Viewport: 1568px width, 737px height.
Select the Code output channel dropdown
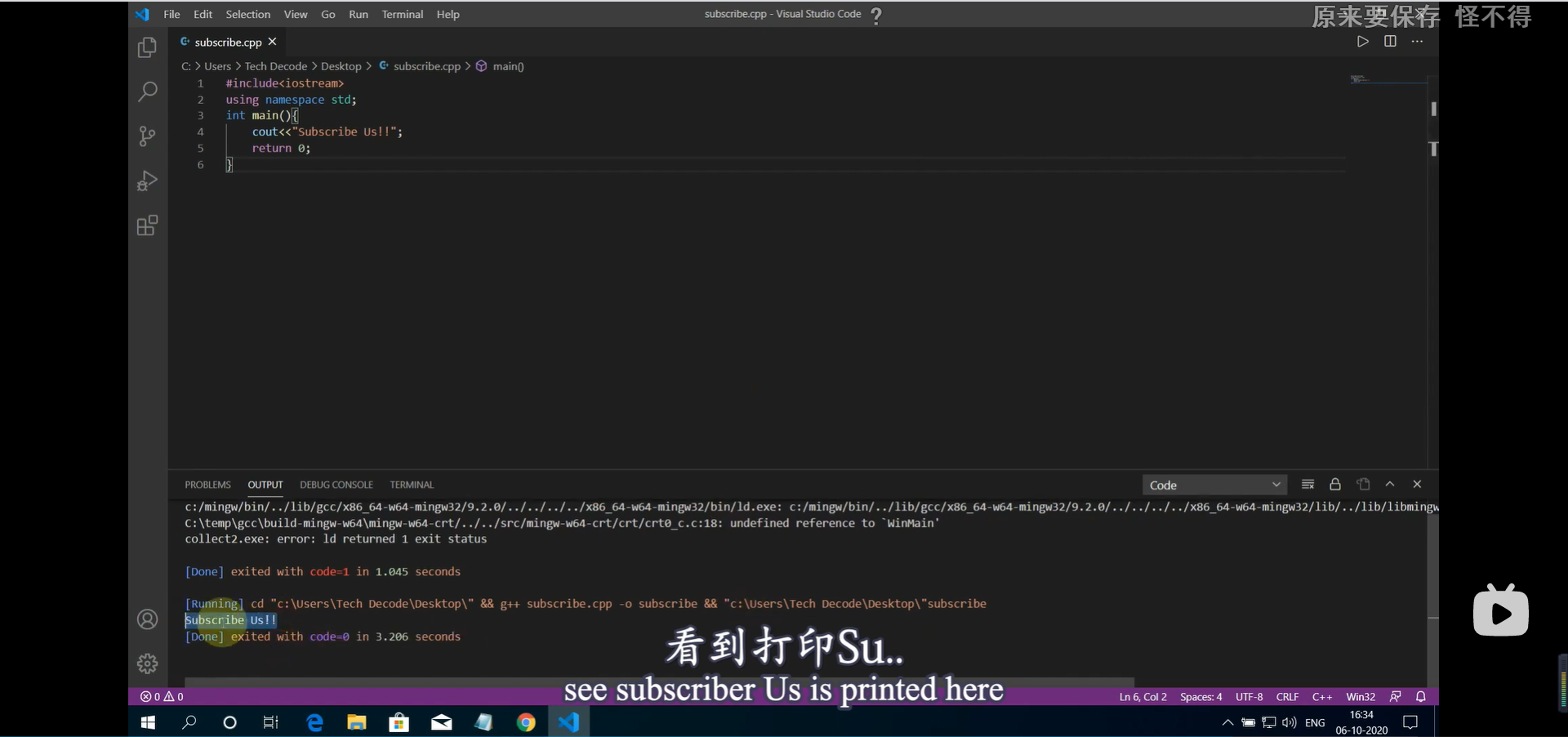[x=1214, y=485]
